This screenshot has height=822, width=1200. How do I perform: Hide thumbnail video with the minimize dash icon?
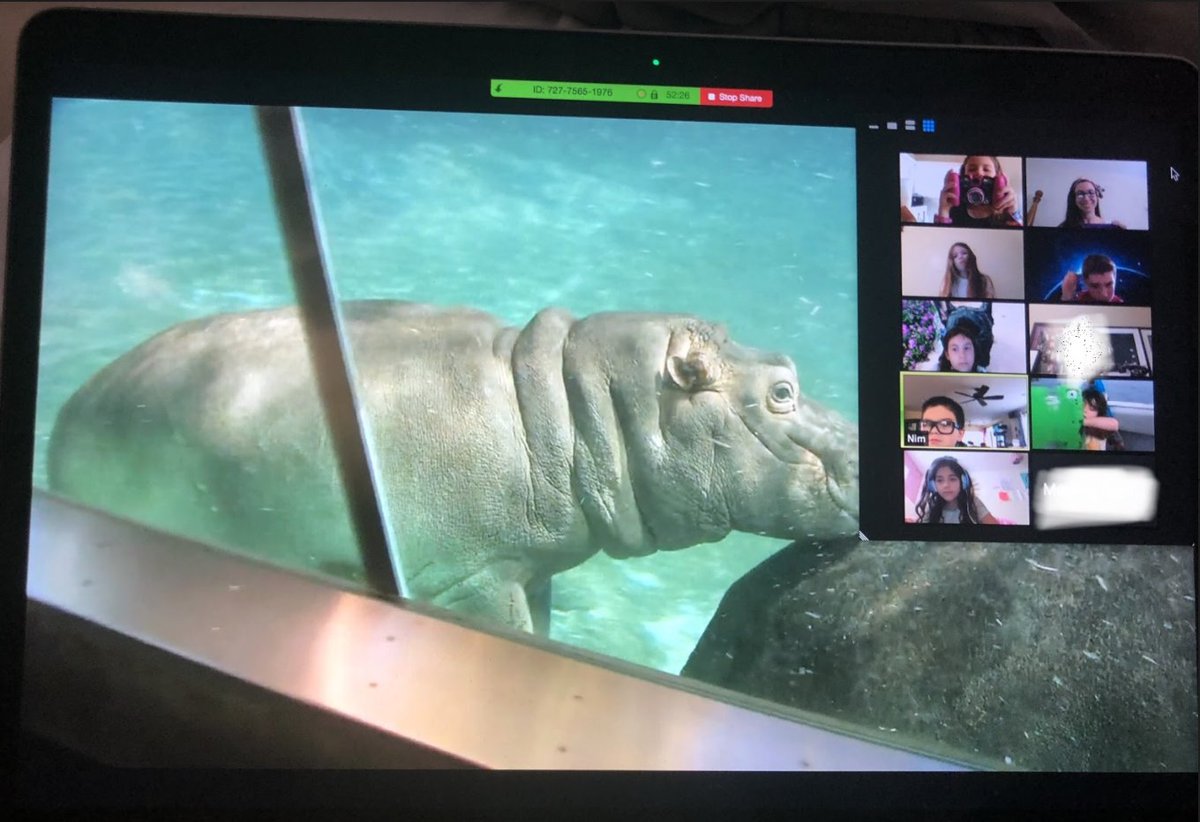click(873, 127)
